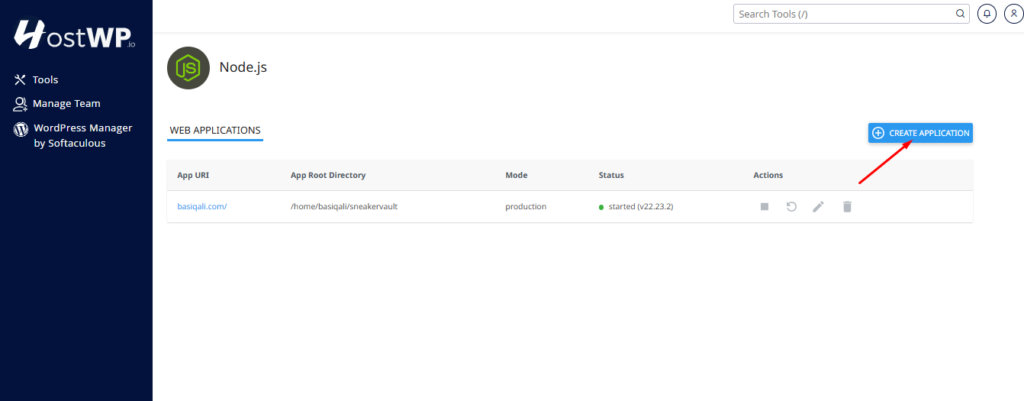
Task: Open Manage Team in the sidebar
Action: pyautogui.click(x=57, y=103)
